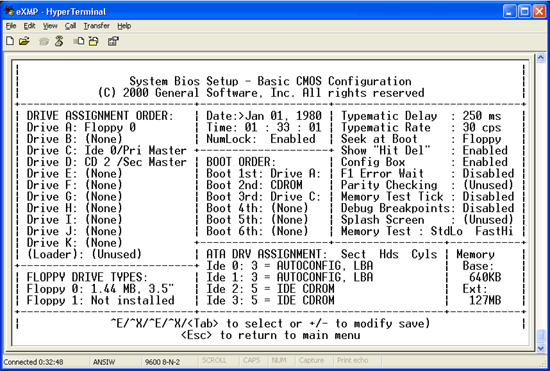Close the HyperTerminal window
This screenshot has width=550, height=371.
(539, 12)
